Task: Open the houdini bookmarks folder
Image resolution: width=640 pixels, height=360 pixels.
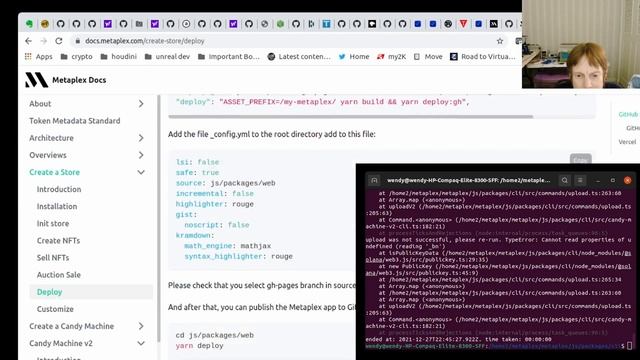Action: [x=118, y=57]
